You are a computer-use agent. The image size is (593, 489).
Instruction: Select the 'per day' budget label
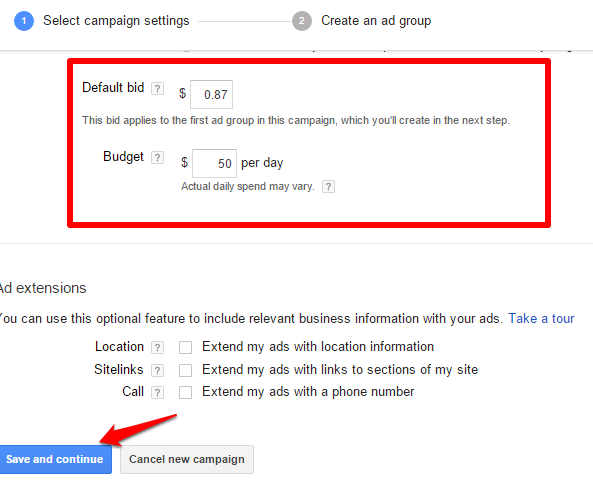(x=262, y=163)
